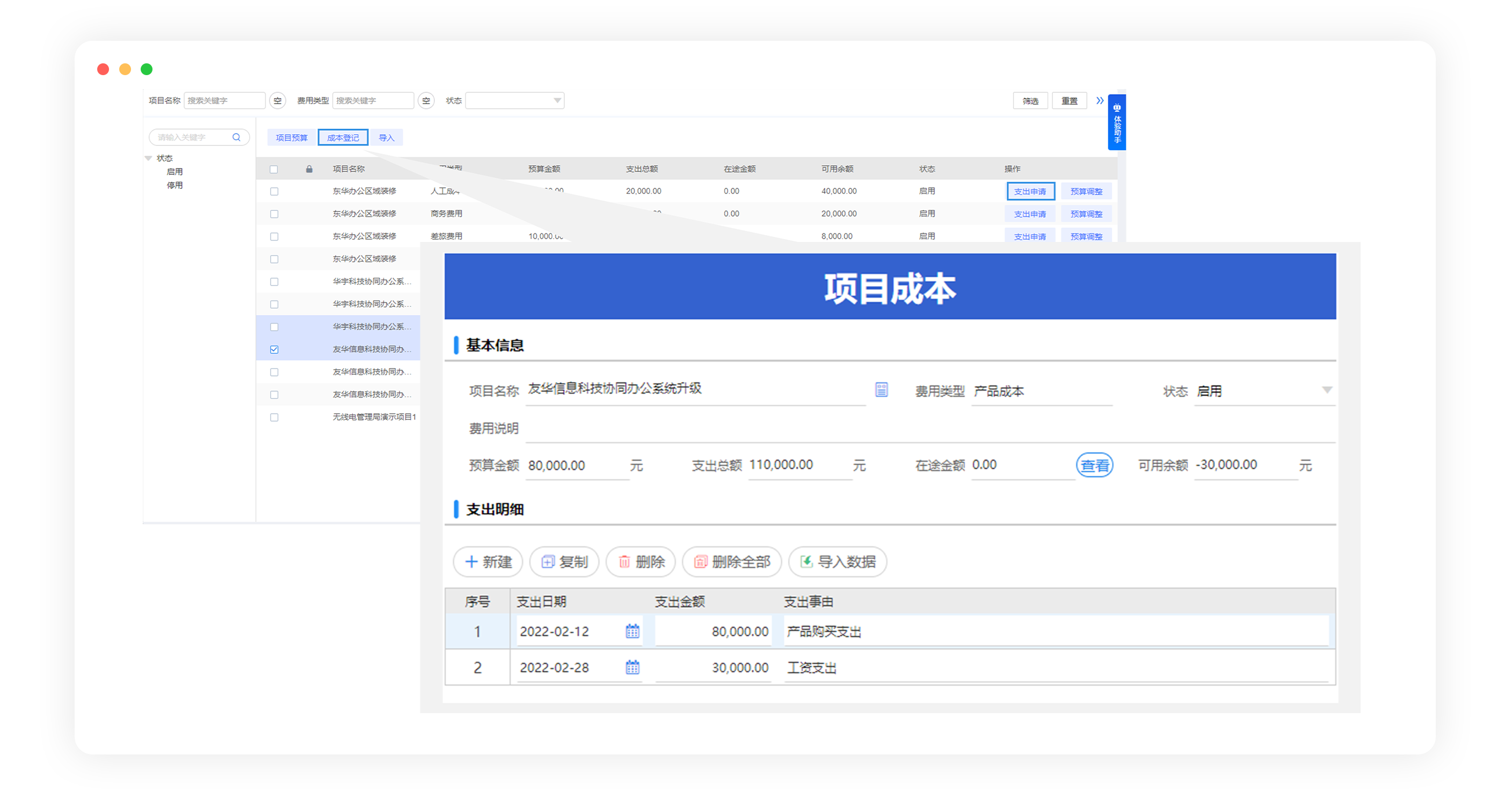Click the calendar icon for 2022-02-28
This screenshot has height=799, width=1512.
pyautogui.click(x=632, y=667)
